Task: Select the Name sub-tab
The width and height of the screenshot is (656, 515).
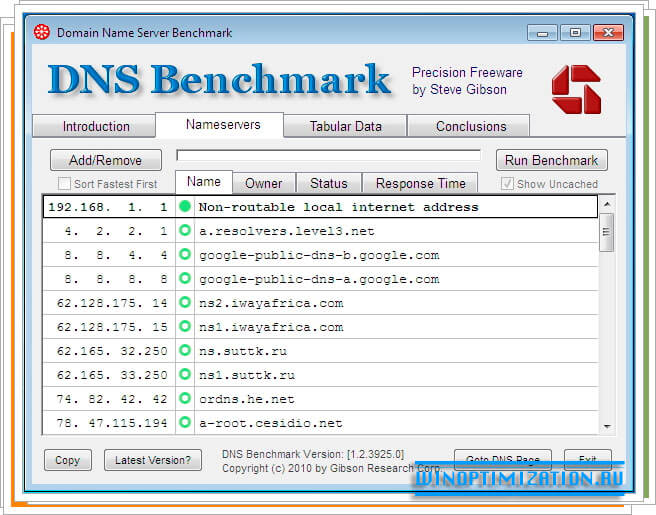Action: click(204, 182)
